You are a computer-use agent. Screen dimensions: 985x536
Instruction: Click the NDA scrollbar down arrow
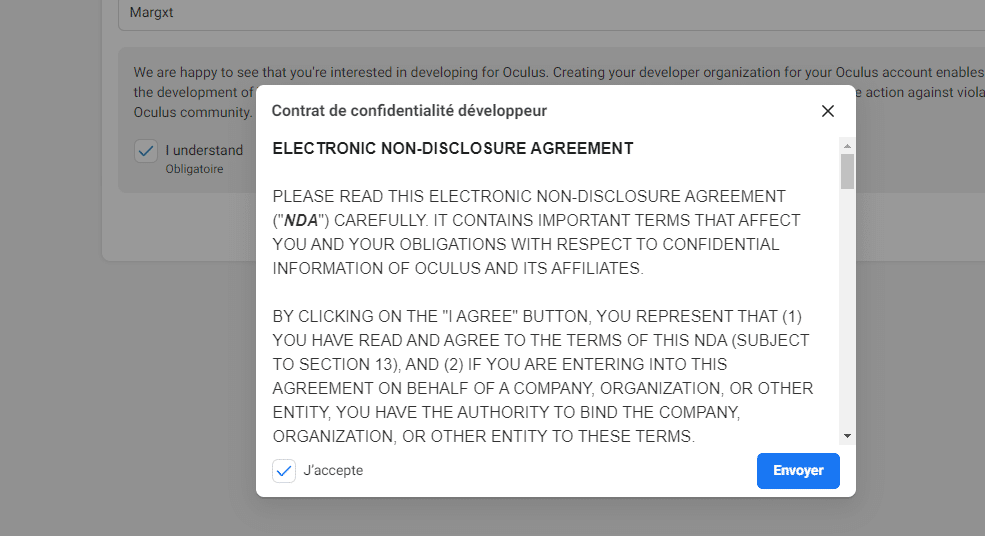pyautogui.click(x=847, y=436)
